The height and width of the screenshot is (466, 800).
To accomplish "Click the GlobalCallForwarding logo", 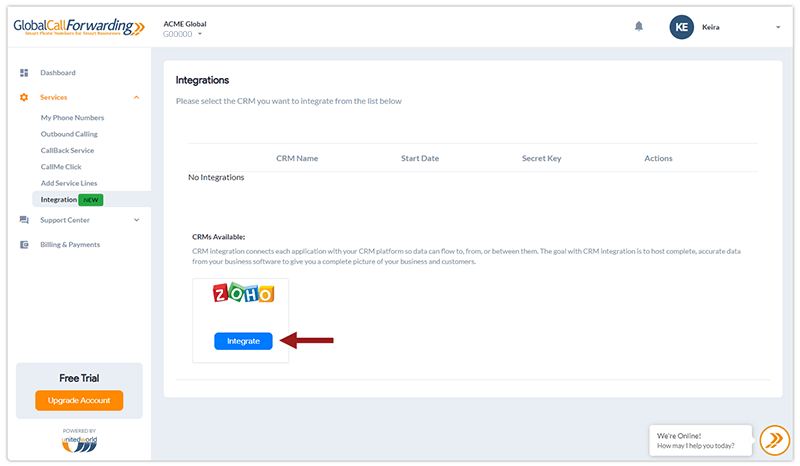I will [79, 27].
